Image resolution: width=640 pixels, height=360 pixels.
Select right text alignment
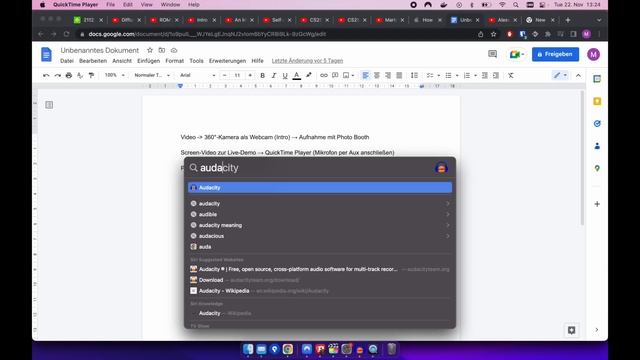388,76
